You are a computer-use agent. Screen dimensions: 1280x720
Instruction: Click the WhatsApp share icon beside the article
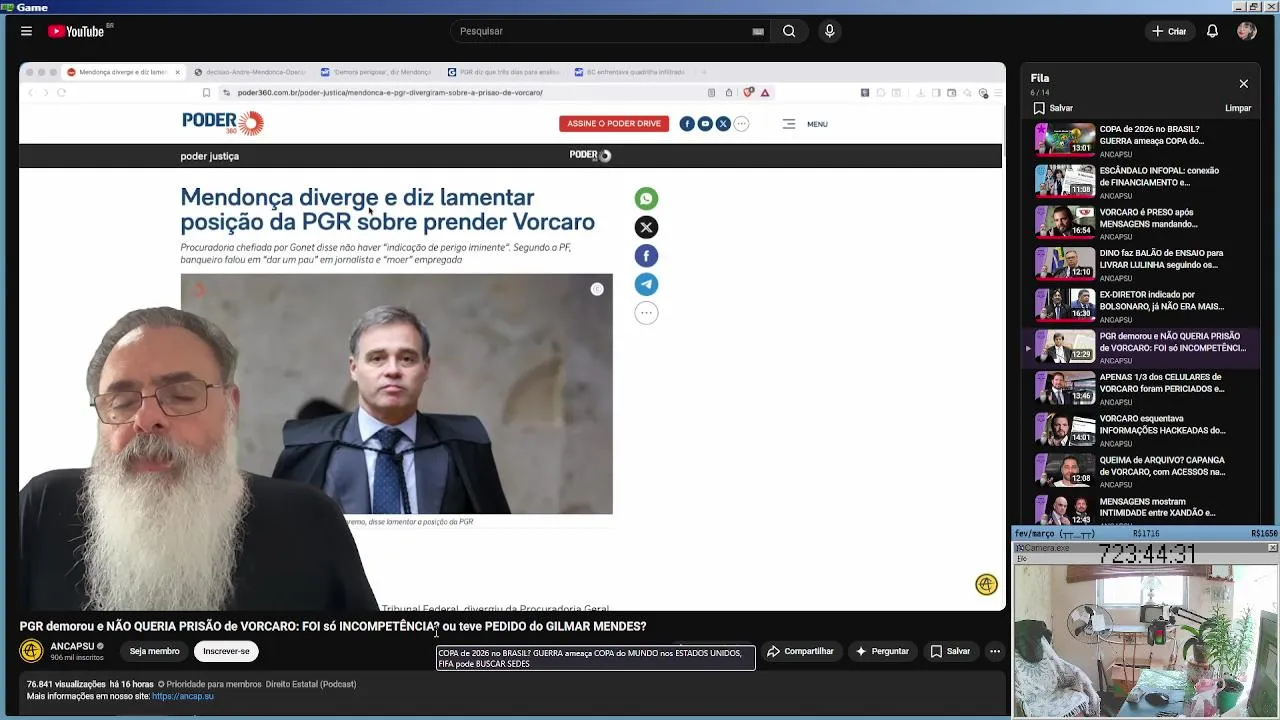[646, 199]
